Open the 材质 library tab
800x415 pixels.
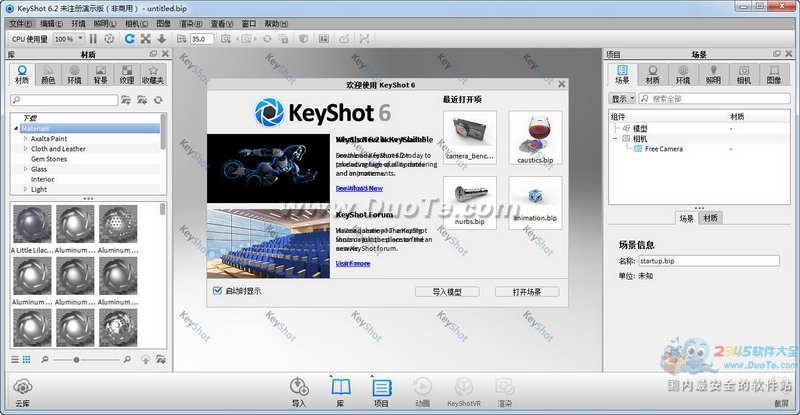coord(22,75)
